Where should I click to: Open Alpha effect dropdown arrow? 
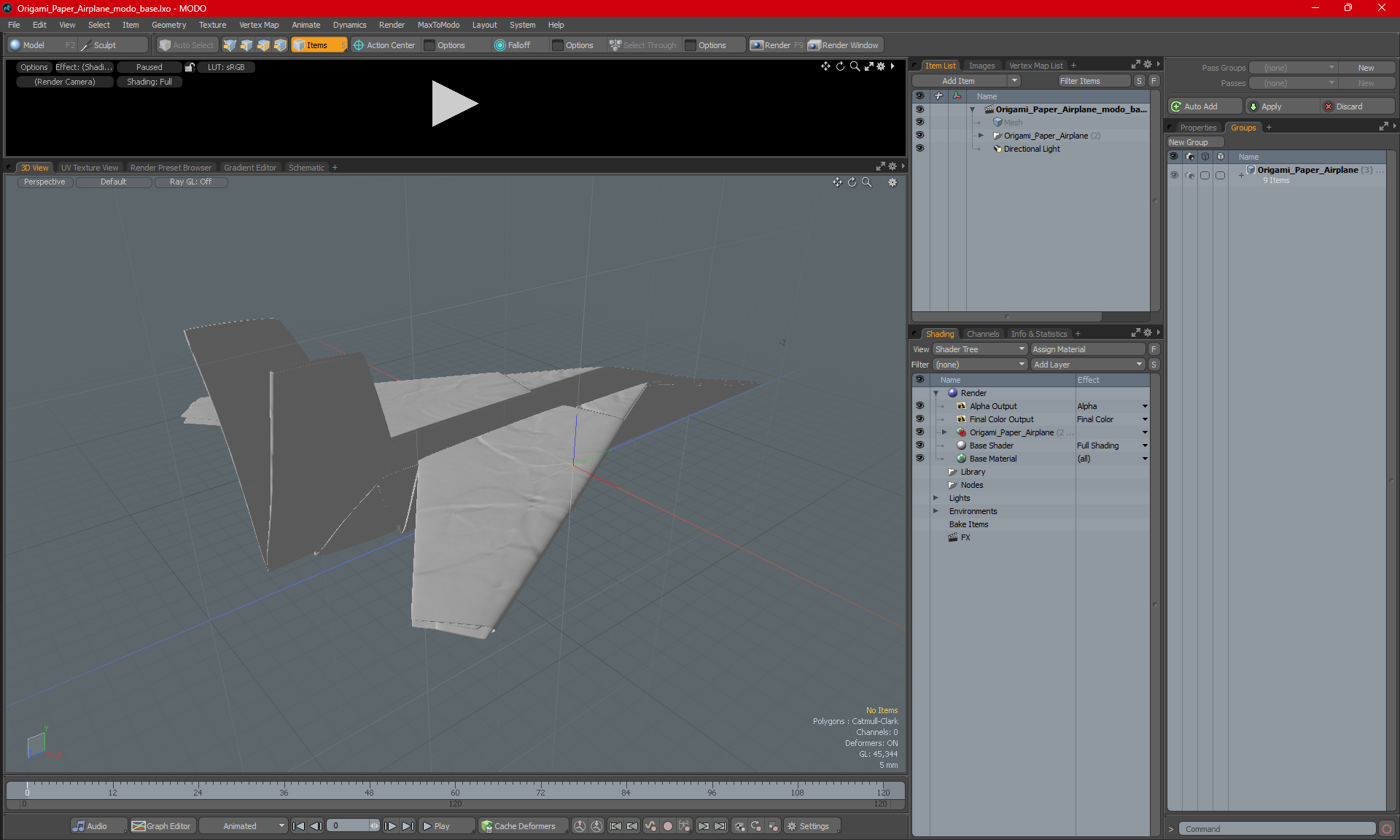(x=1145, y=406)
